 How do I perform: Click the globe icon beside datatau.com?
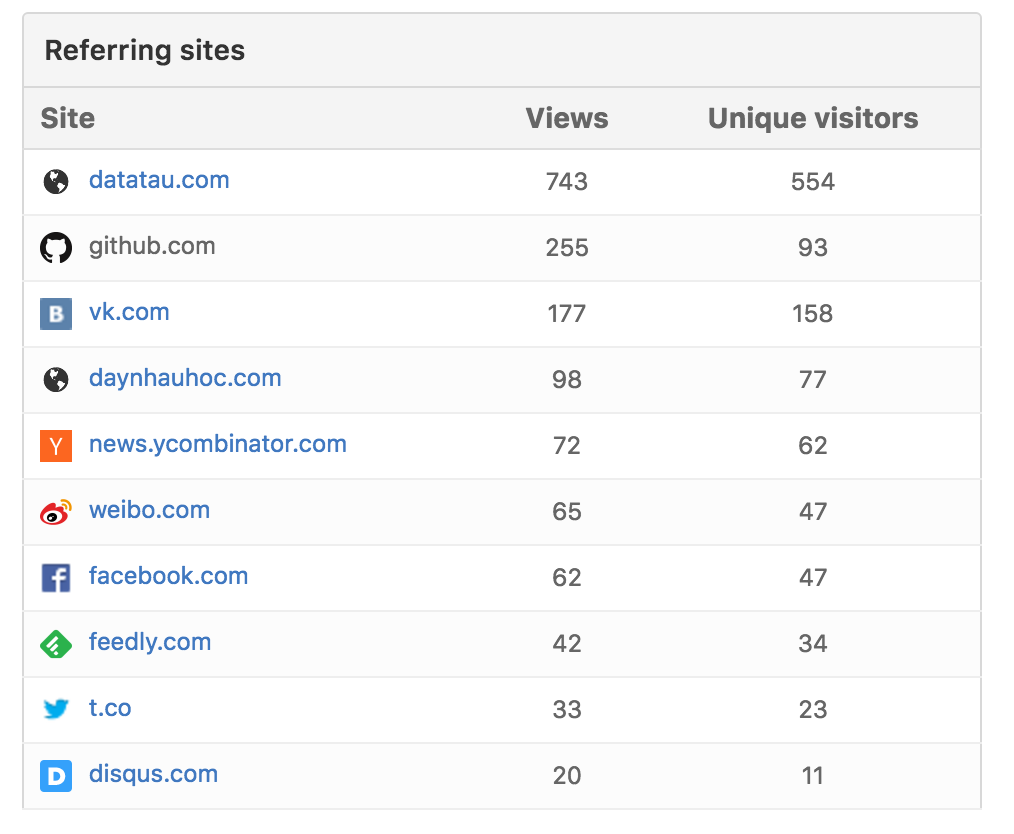click(56, 182)
